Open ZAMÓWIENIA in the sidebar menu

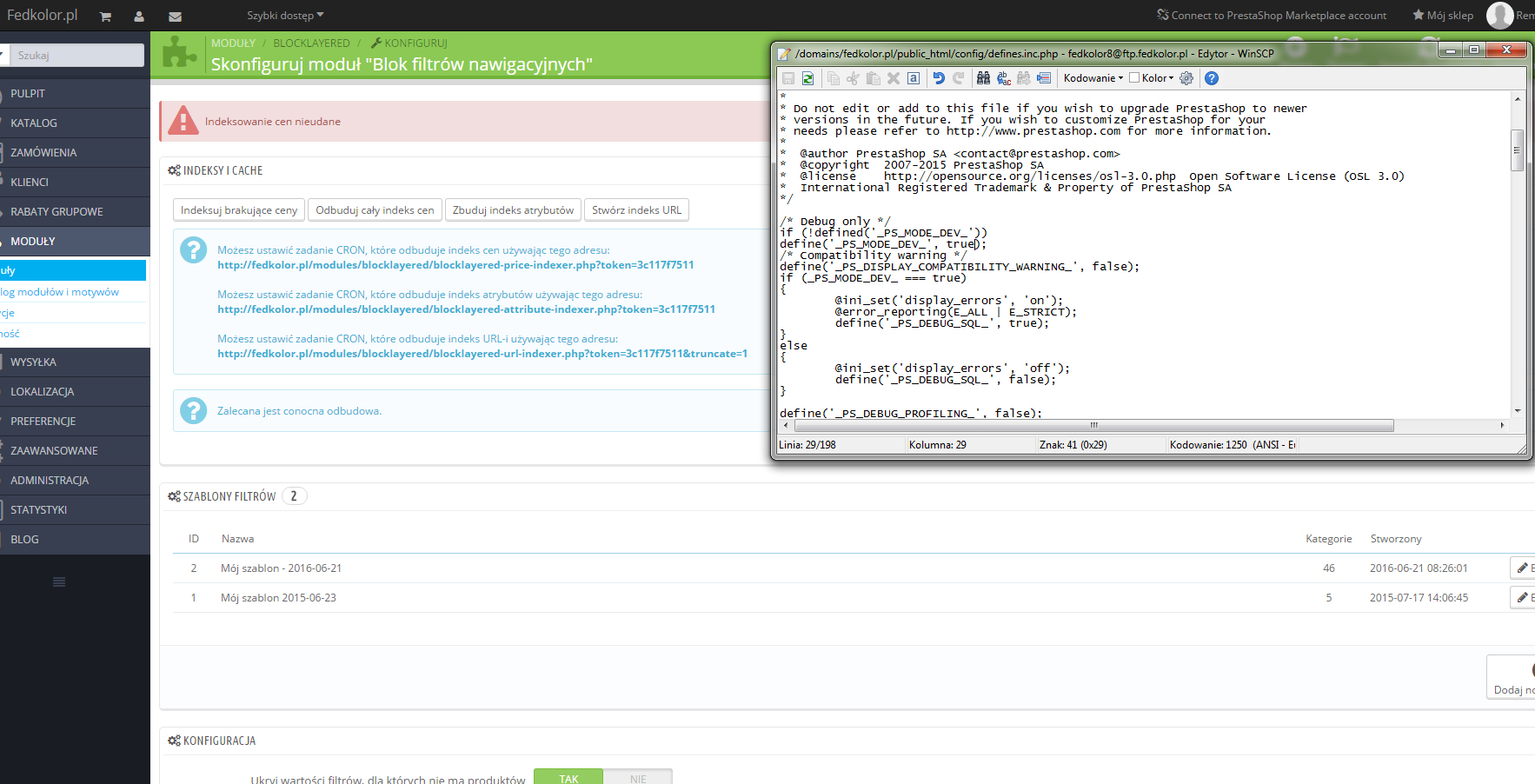pos(75,153)
